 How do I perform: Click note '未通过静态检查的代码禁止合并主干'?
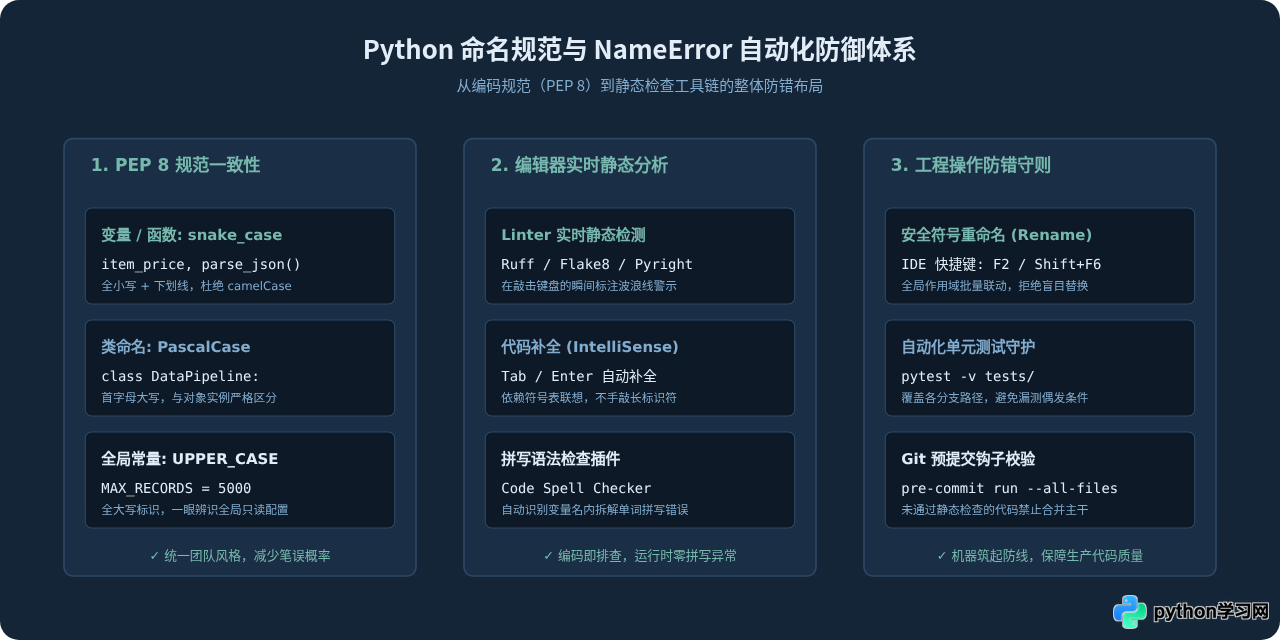pyautogui.click(x=995, y=510)
